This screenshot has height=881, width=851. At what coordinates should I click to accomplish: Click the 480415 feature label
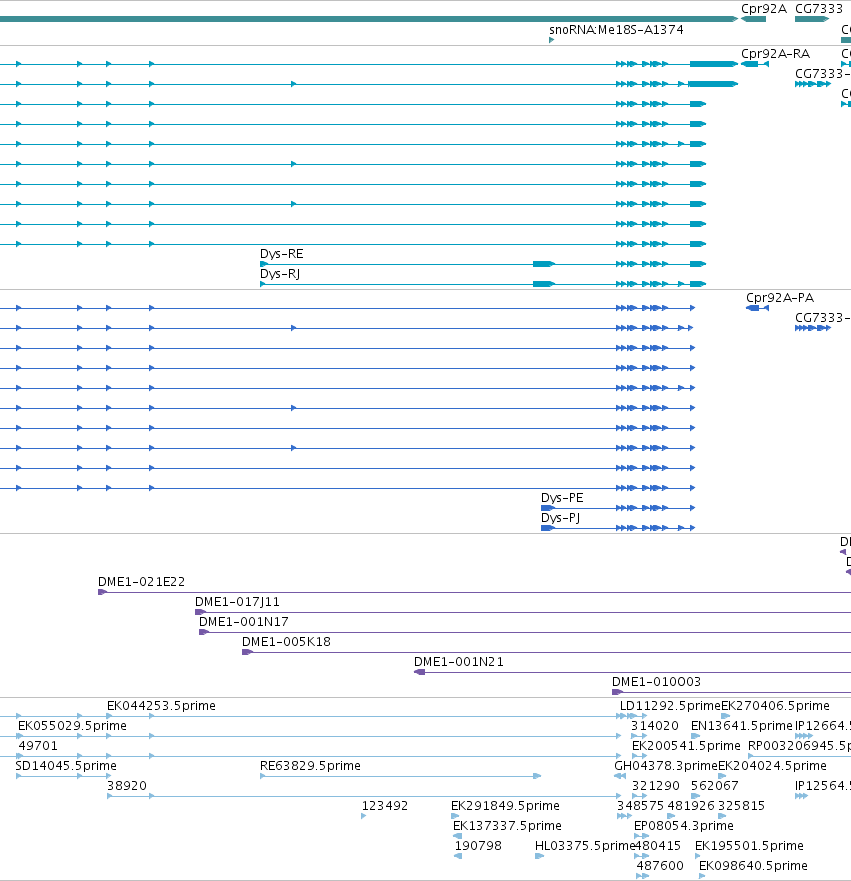click(x=658, y=846)
